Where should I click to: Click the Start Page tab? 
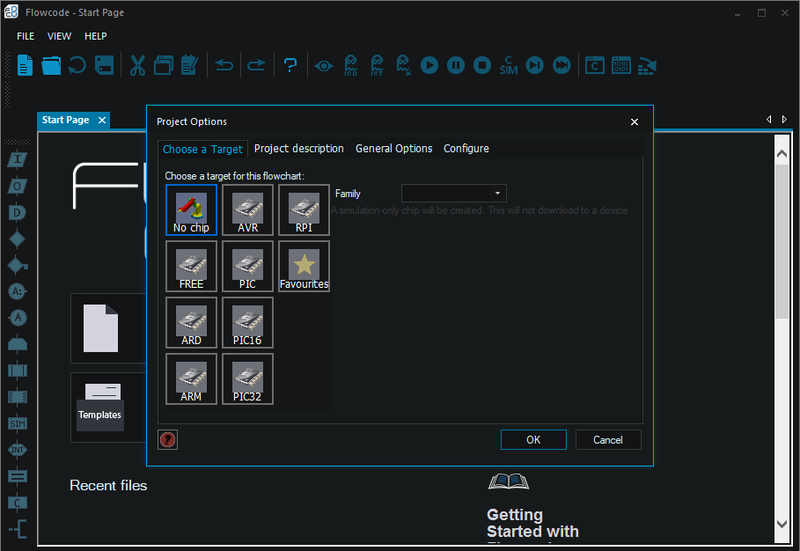tap(65, 120)
